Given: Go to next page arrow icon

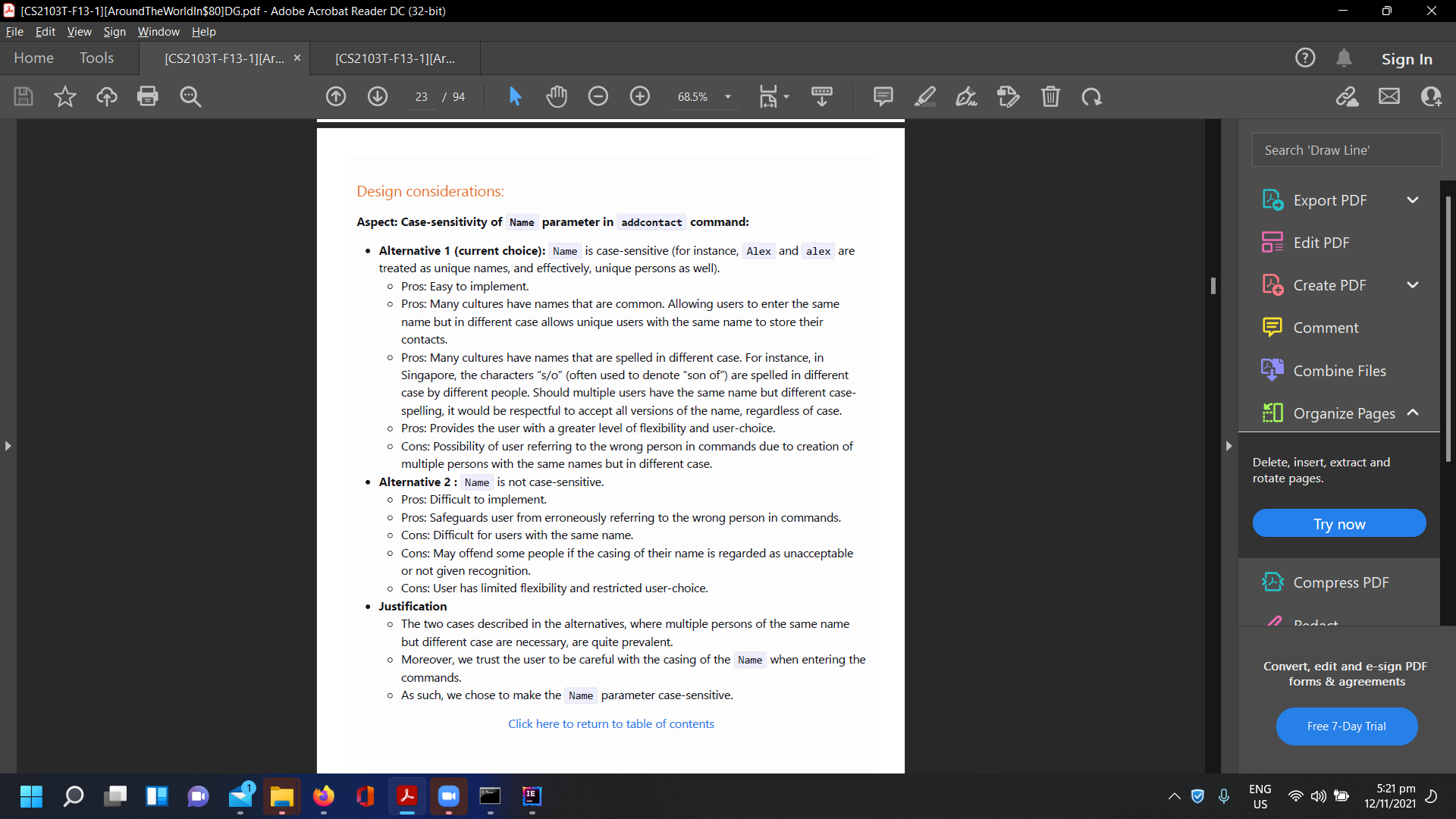Looking at the screenshot, I should tap(378, 96).
